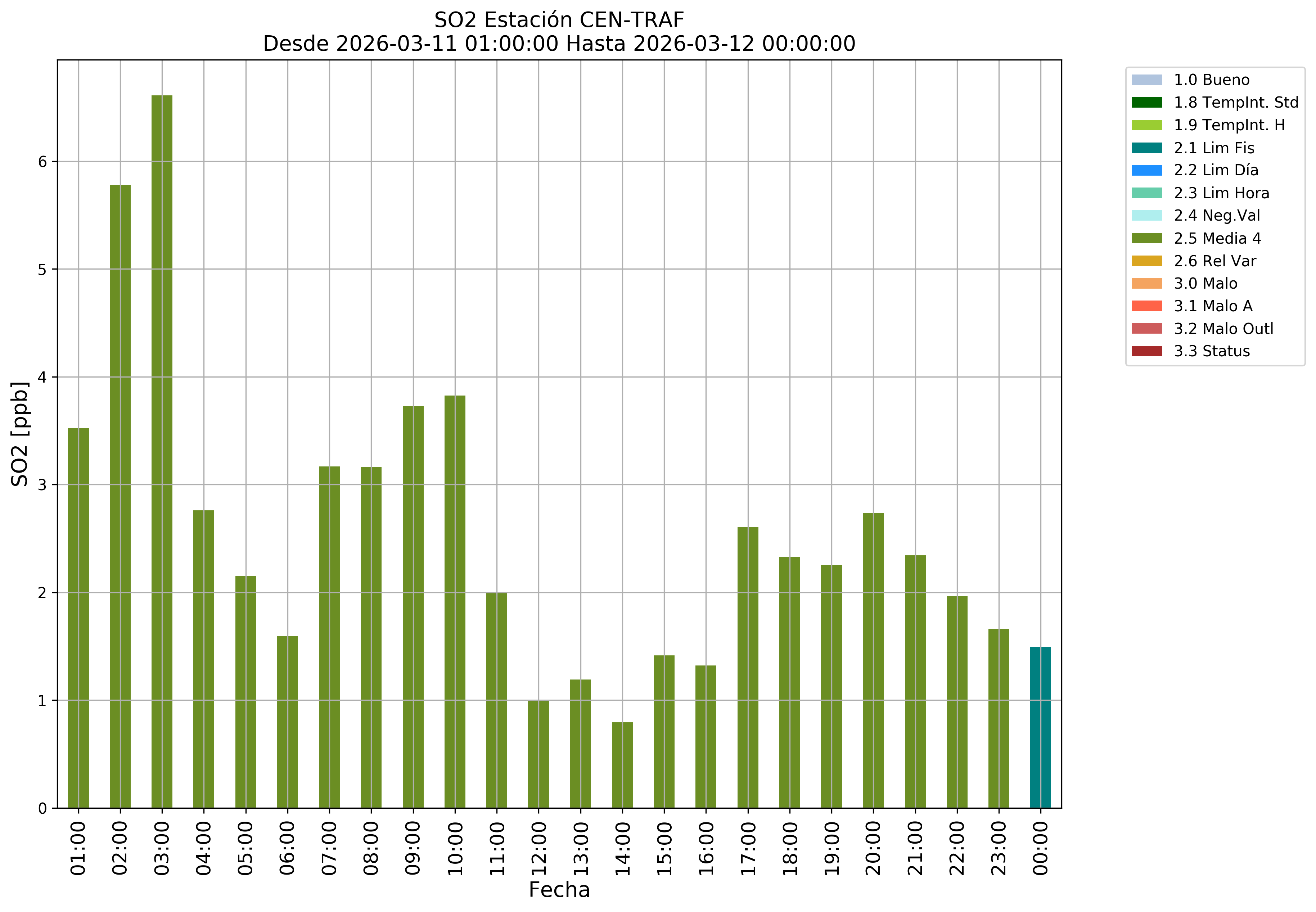Click the 20:00 bar
The height and width of the screenshot is (912, 1316).
(873, 660)
